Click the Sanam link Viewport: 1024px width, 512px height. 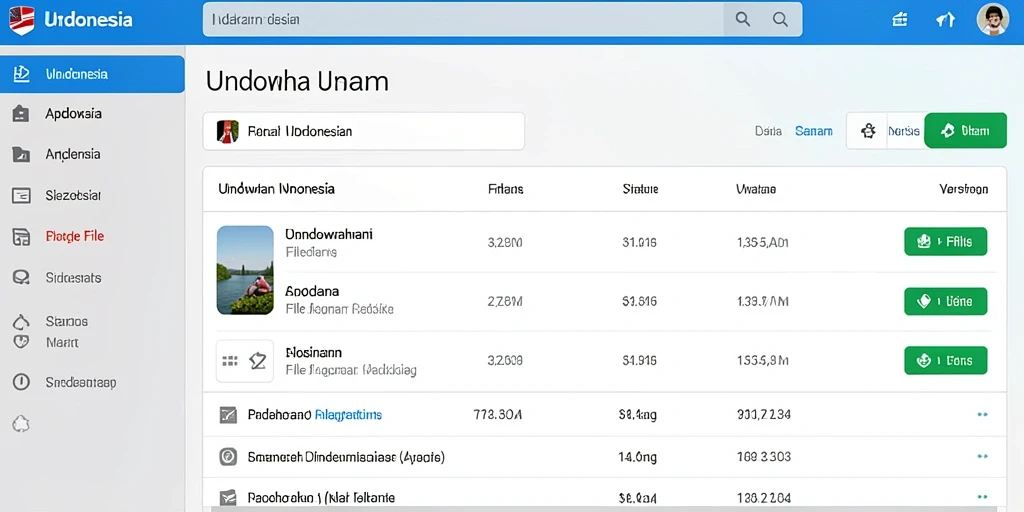click(814, 131)
